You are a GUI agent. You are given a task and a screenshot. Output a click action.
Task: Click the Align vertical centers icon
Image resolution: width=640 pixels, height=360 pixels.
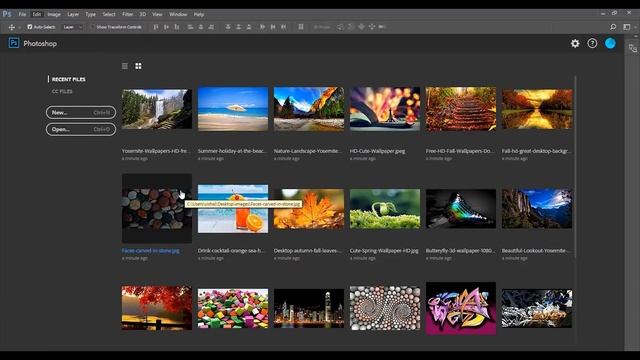pyautogui.click(x=166, y=27)
